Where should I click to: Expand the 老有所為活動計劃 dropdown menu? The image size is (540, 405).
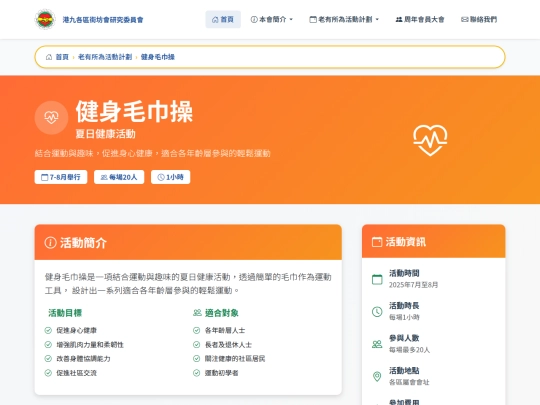[x=344, y=19]
